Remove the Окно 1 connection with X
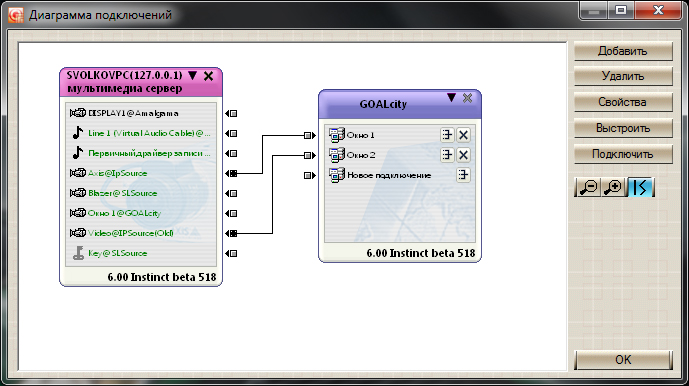Screen dimensions: 689x386 click(463, 135)
